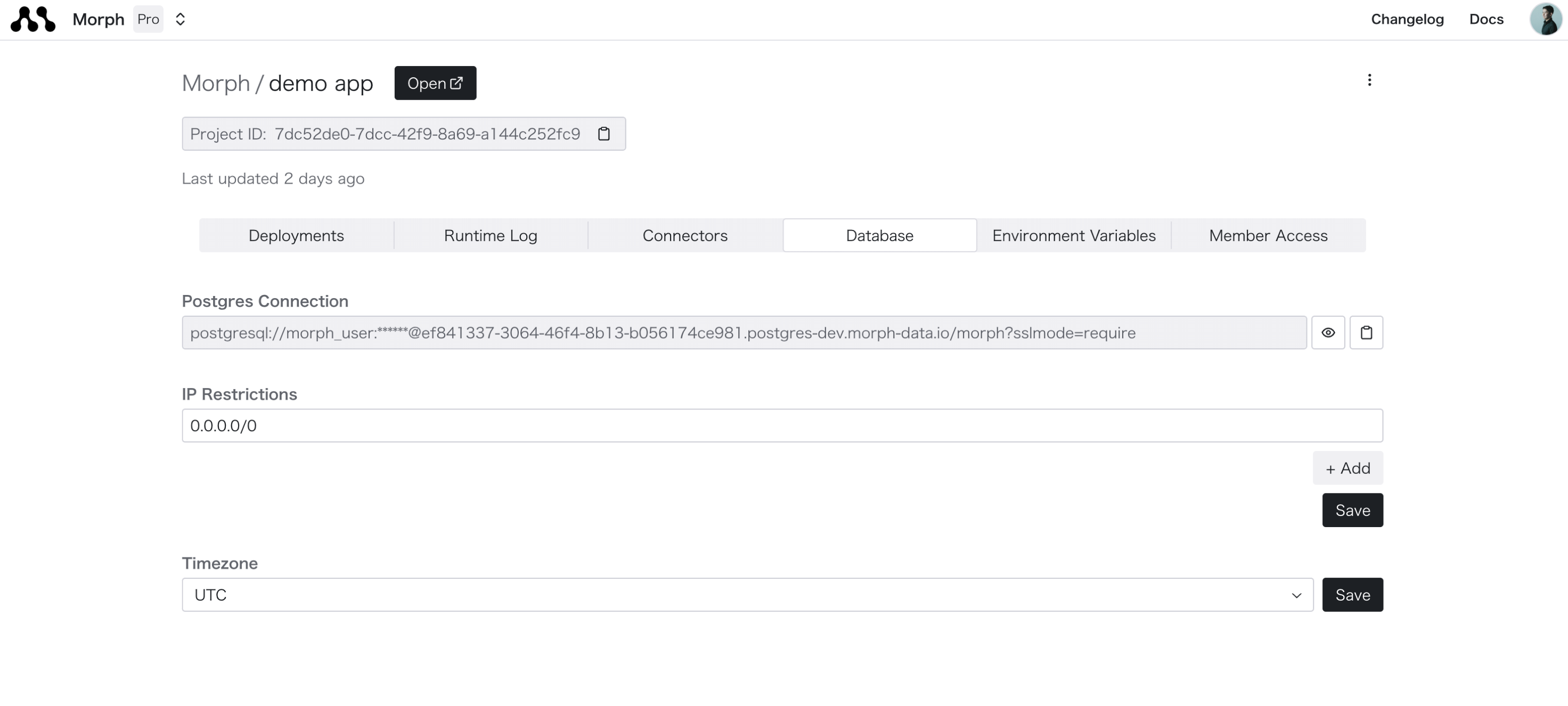Viewport: 1568px width, 706px height.
Task: Open the UTC timezone dropdown
Action: pyautogui.click(x=747, y=595)
